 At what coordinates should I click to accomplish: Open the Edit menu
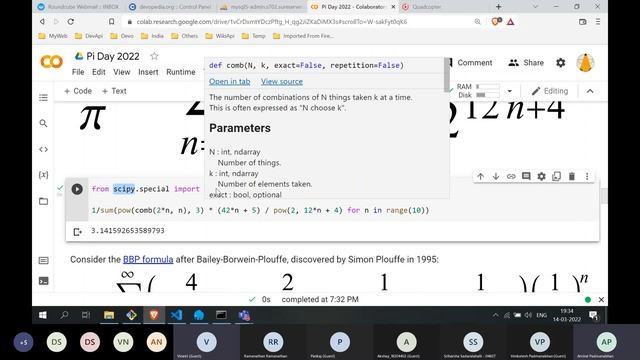(98, 72)
